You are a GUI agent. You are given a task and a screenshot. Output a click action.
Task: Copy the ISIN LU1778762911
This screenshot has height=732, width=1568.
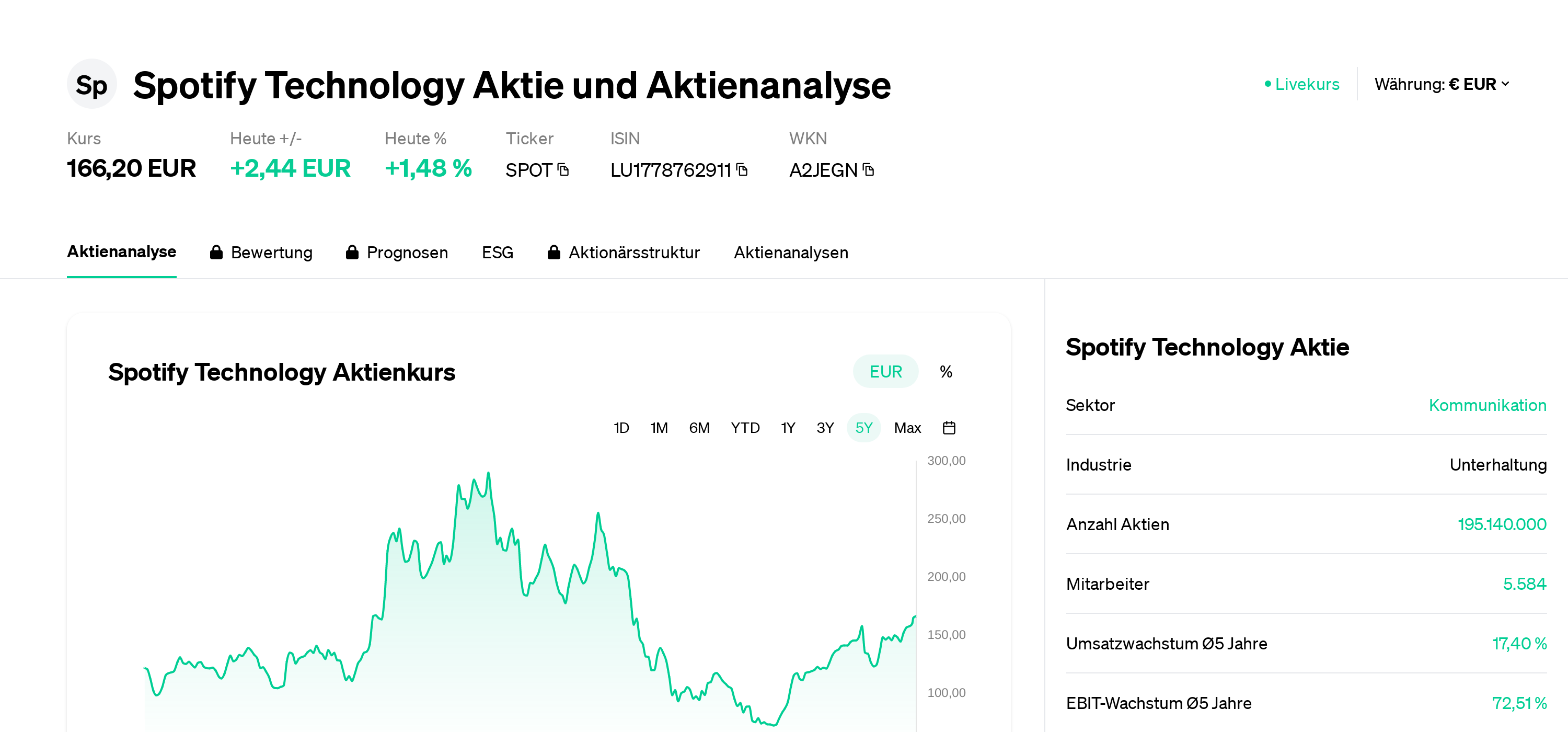pos(741,170)
